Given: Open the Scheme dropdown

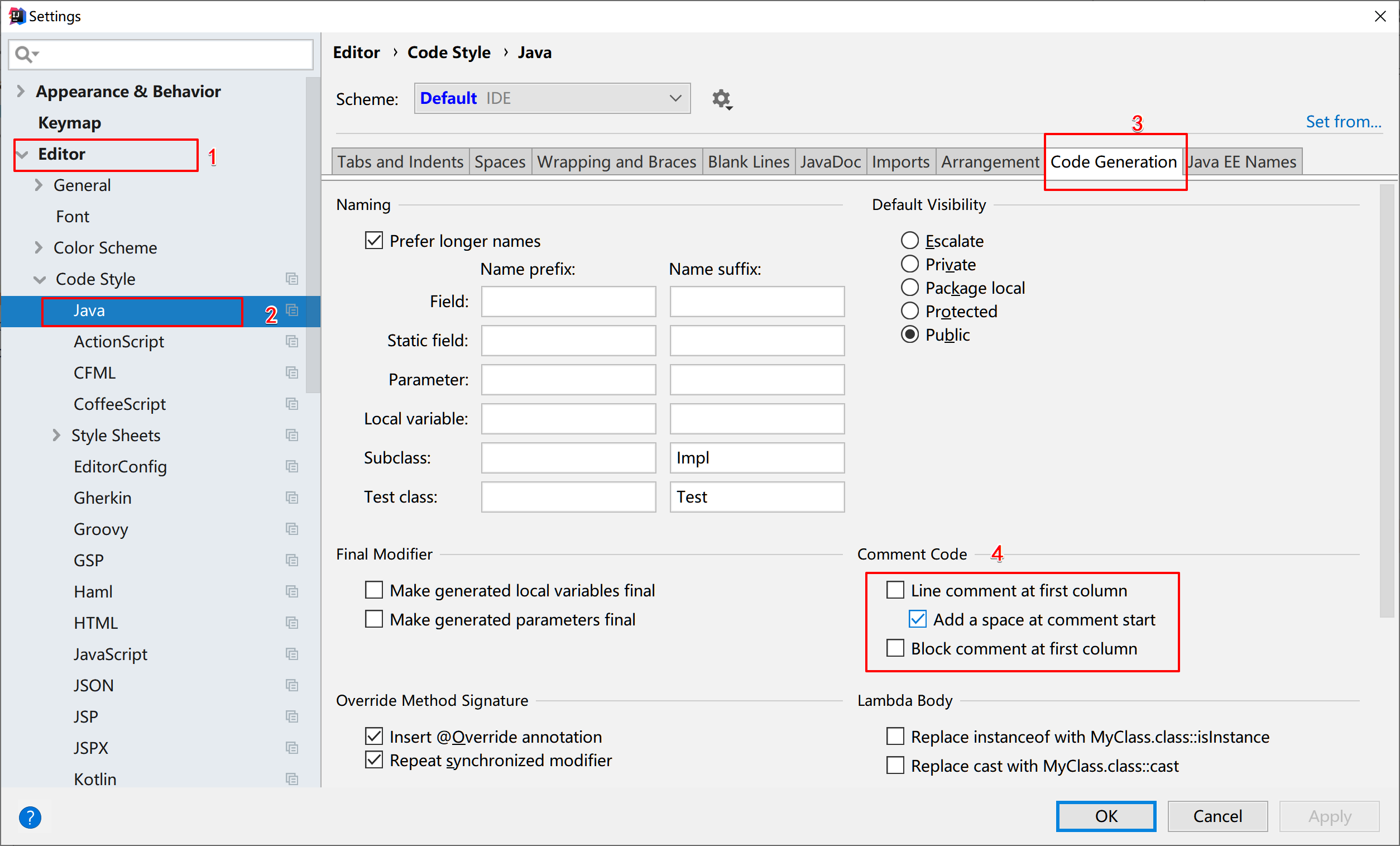Looking at the screenshot, I should pos(552,98).
